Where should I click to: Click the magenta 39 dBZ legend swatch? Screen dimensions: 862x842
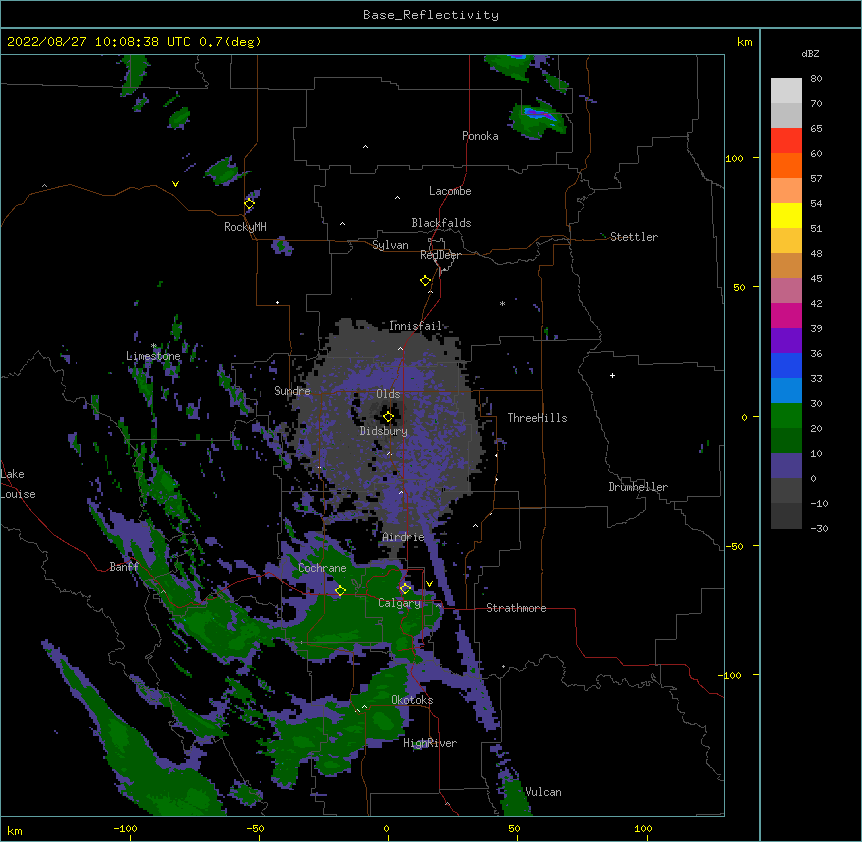(786, 315)
